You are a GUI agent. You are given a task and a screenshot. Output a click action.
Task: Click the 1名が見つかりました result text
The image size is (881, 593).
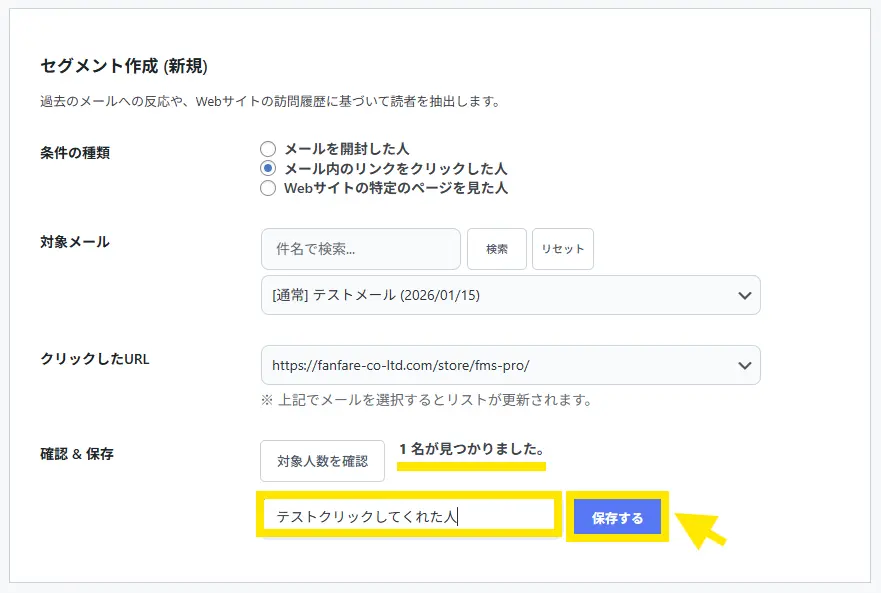(471, 449)
